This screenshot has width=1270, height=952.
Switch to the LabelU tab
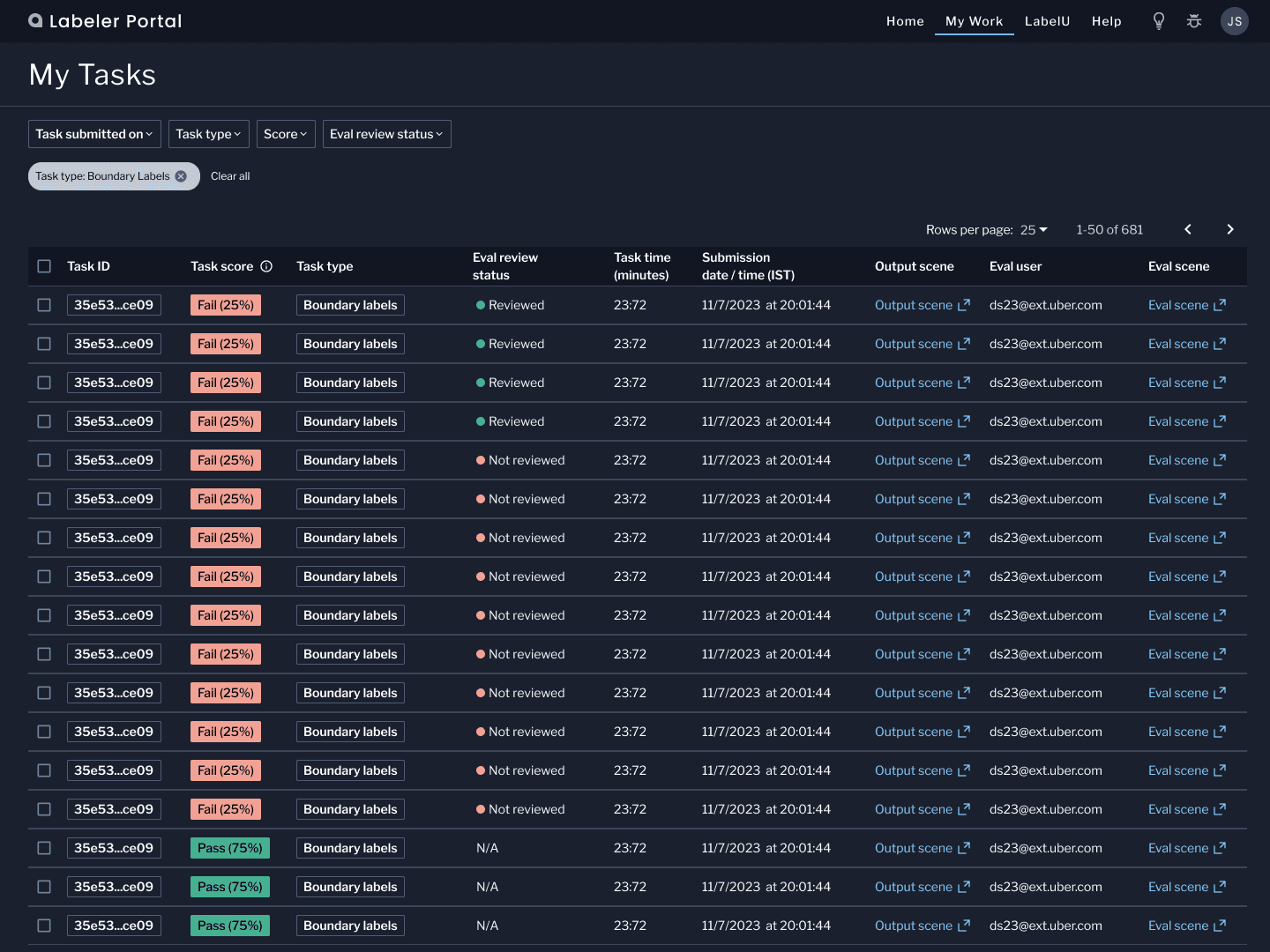click(1047, 21)
